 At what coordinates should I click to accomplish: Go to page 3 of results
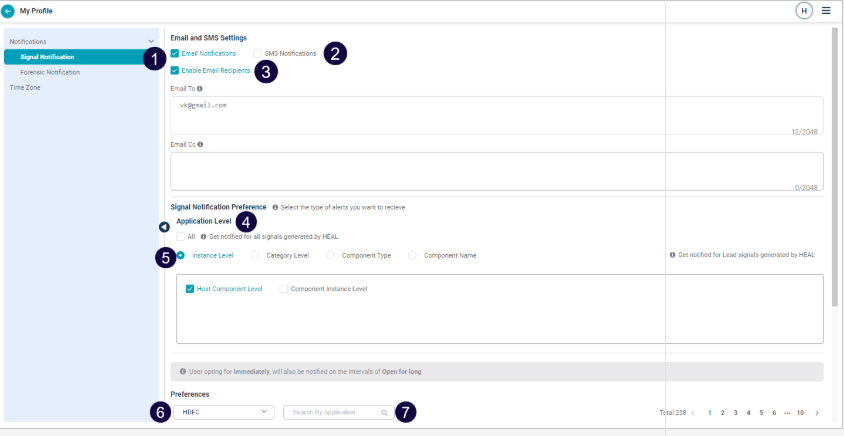click(735, 412)
